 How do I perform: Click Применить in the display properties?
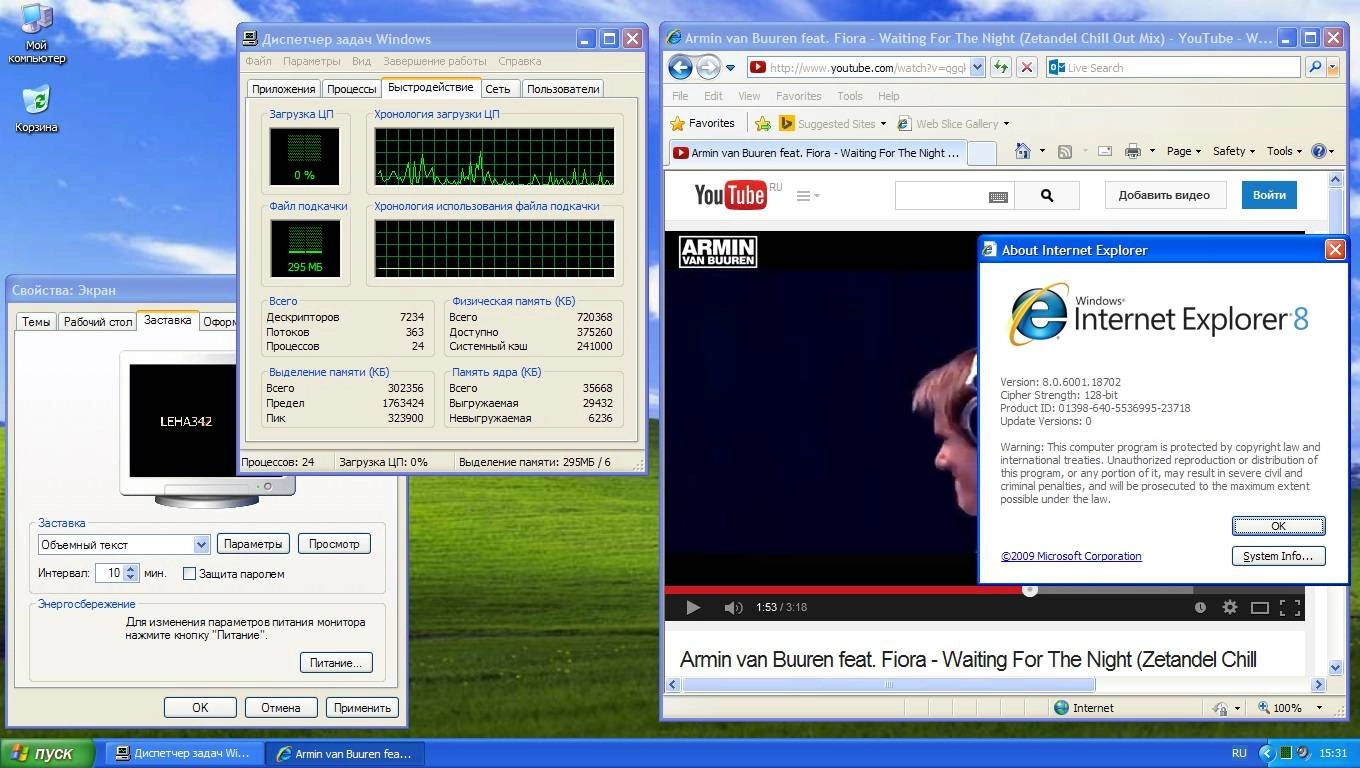(362, 708)
